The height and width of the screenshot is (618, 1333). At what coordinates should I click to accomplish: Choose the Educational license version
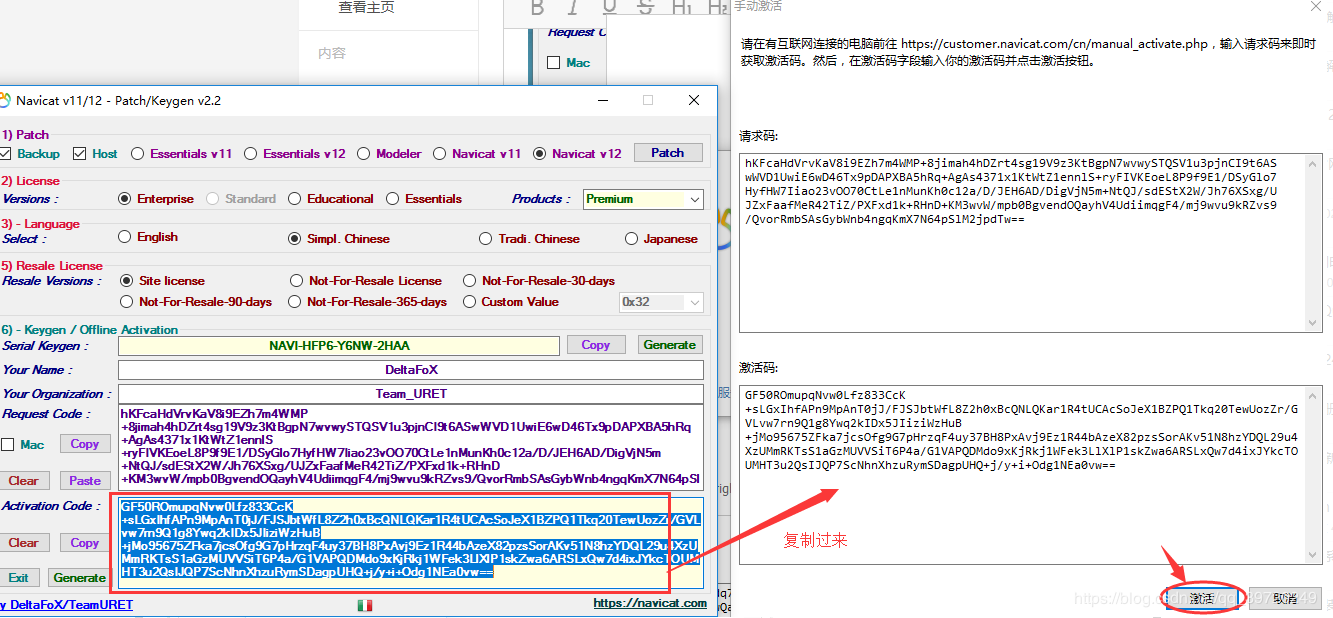[x=294, y=198]
